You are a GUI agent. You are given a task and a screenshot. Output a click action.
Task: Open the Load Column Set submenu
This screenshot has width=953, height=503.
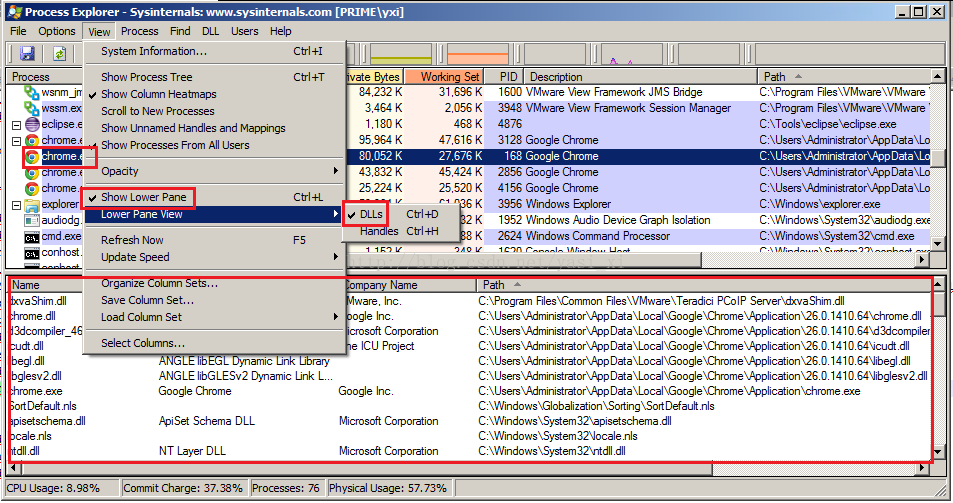tap(213, 317)
